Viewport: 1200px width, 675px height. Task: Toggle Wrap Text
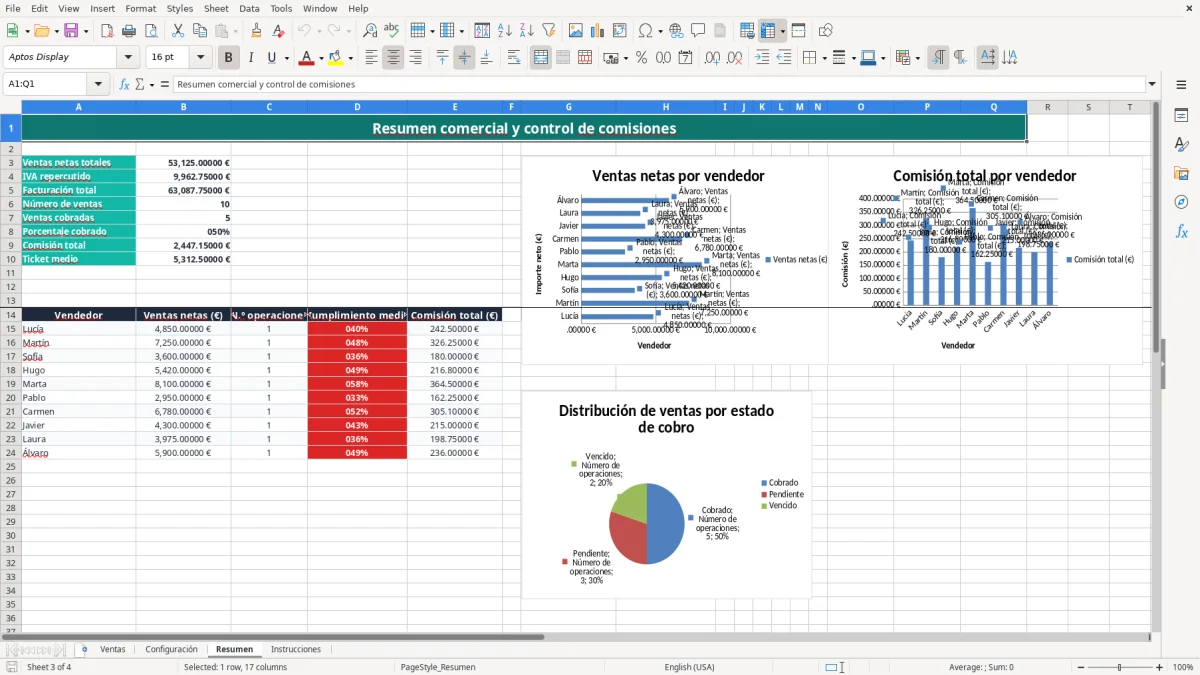[x=514, y=58]
